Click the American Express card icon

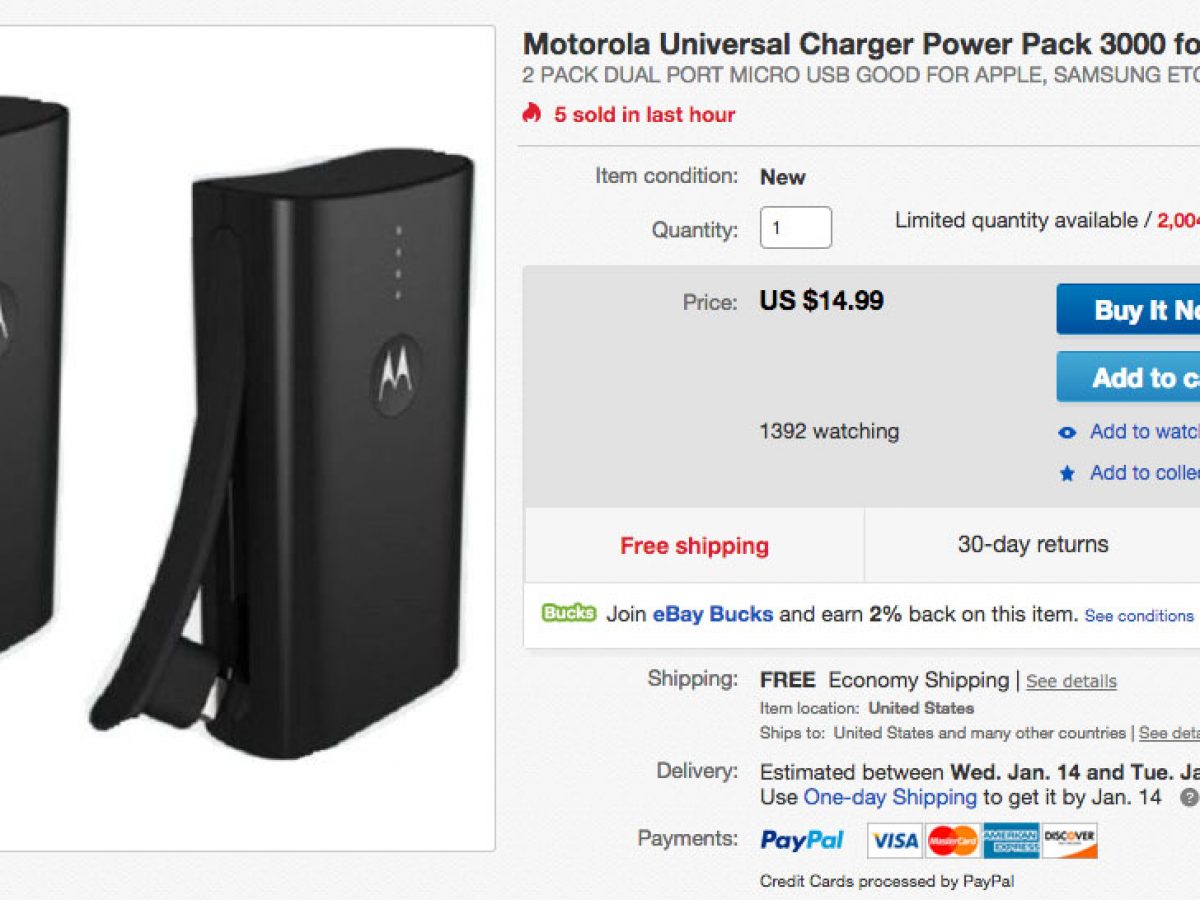1011,840
